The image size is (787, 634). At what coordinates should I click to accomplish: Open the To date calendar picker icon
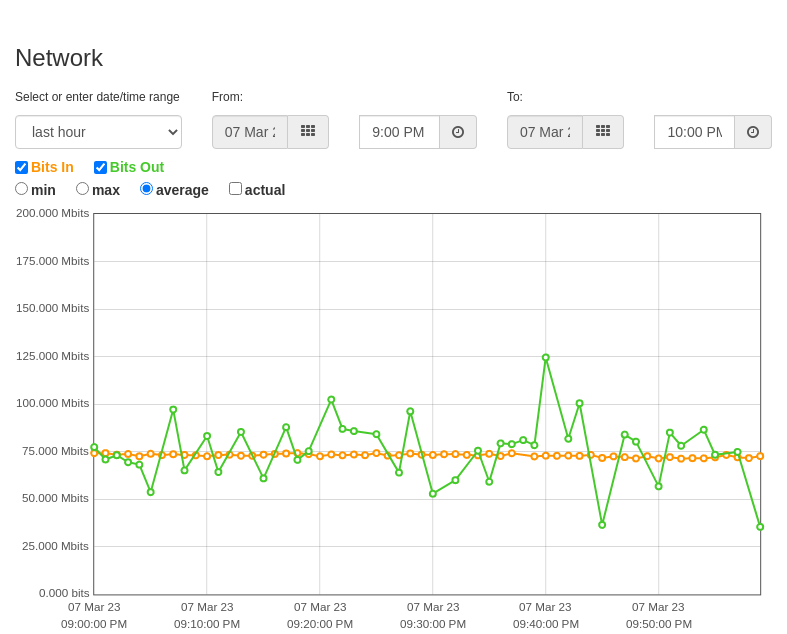coord(603,132)
